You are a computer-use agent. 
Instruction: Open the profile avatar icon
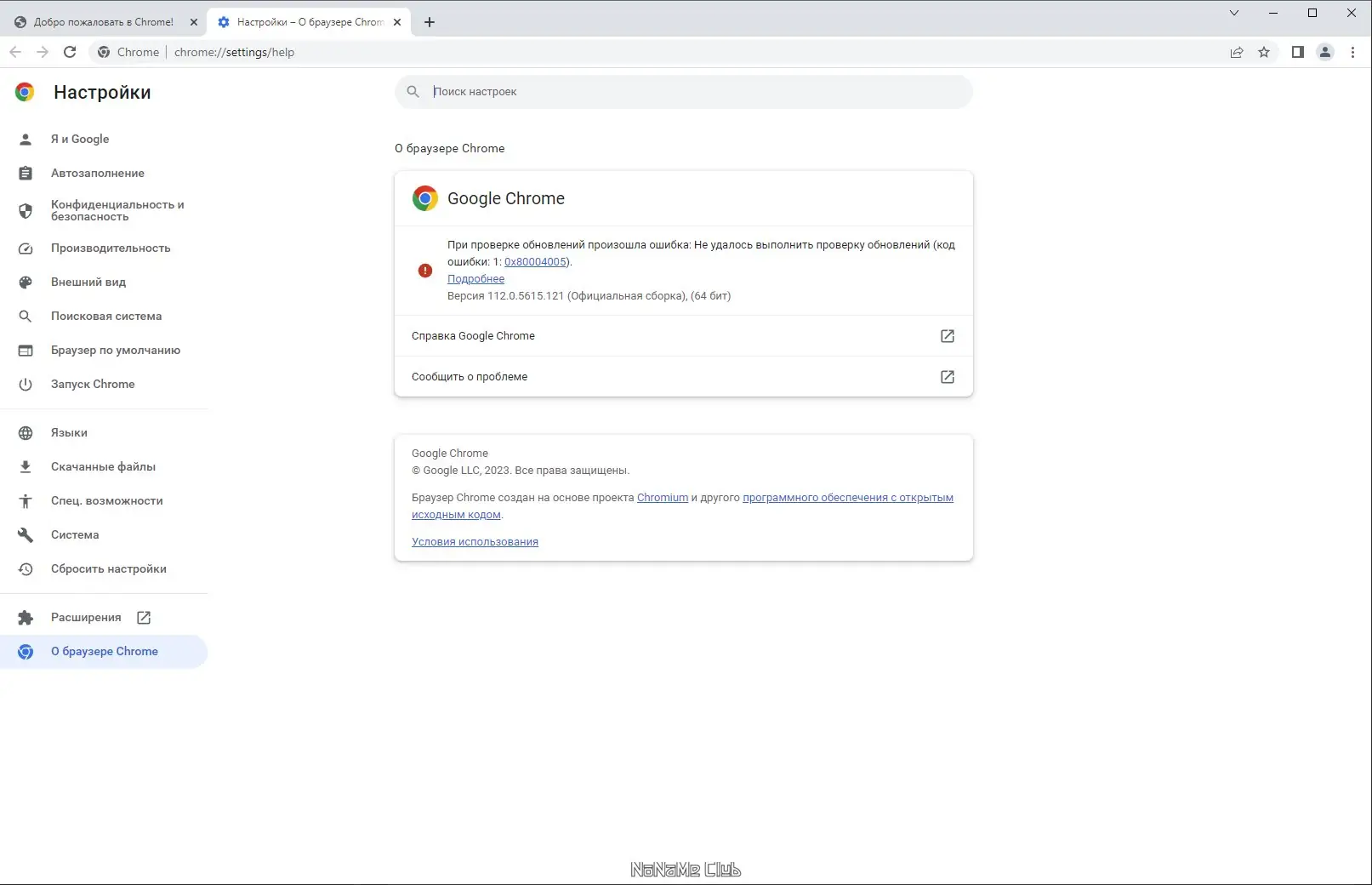pyautogui.click(x=1325, y=52)
